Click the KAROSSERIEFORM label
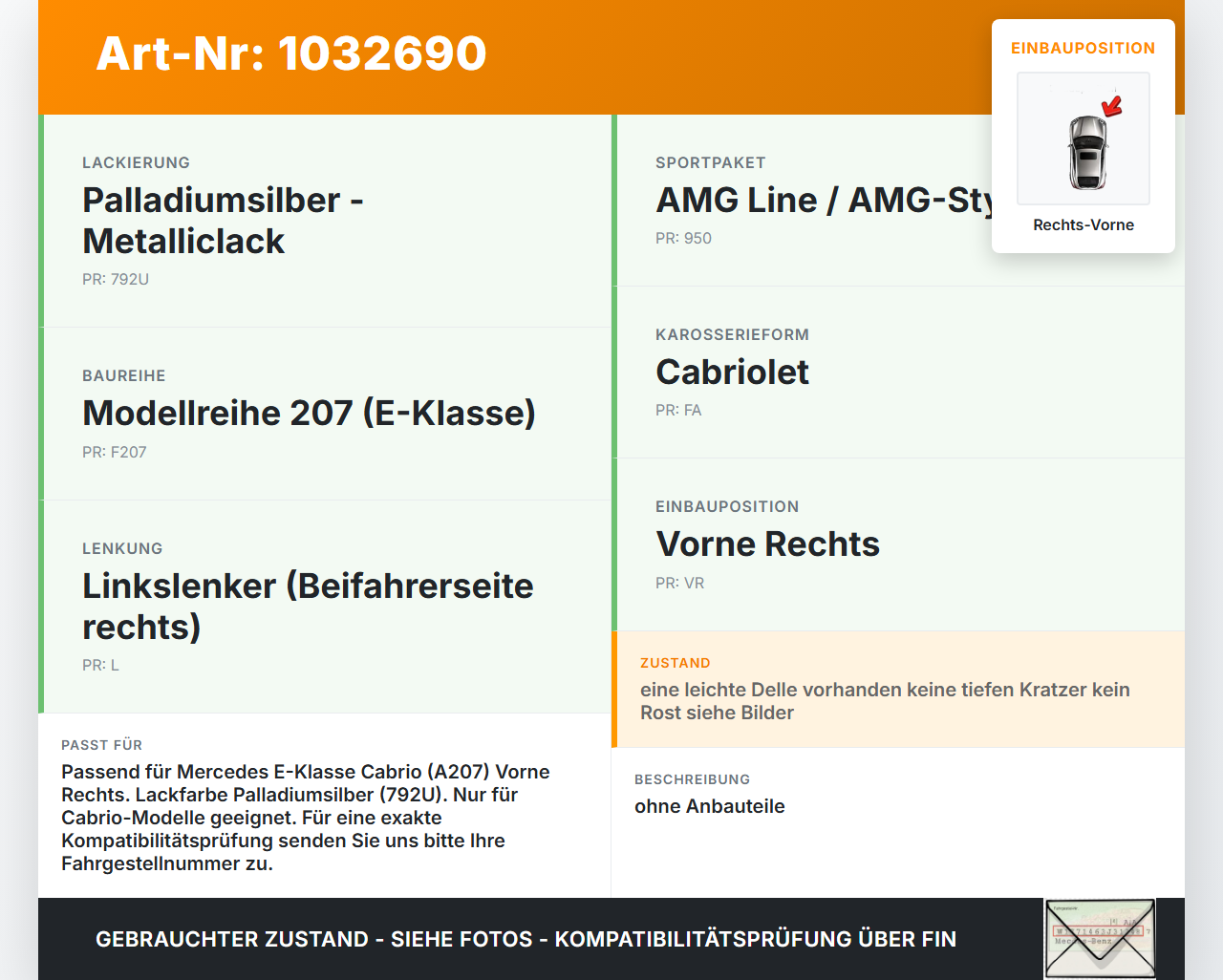The image size is (1223, 980). tap(732, 335)
